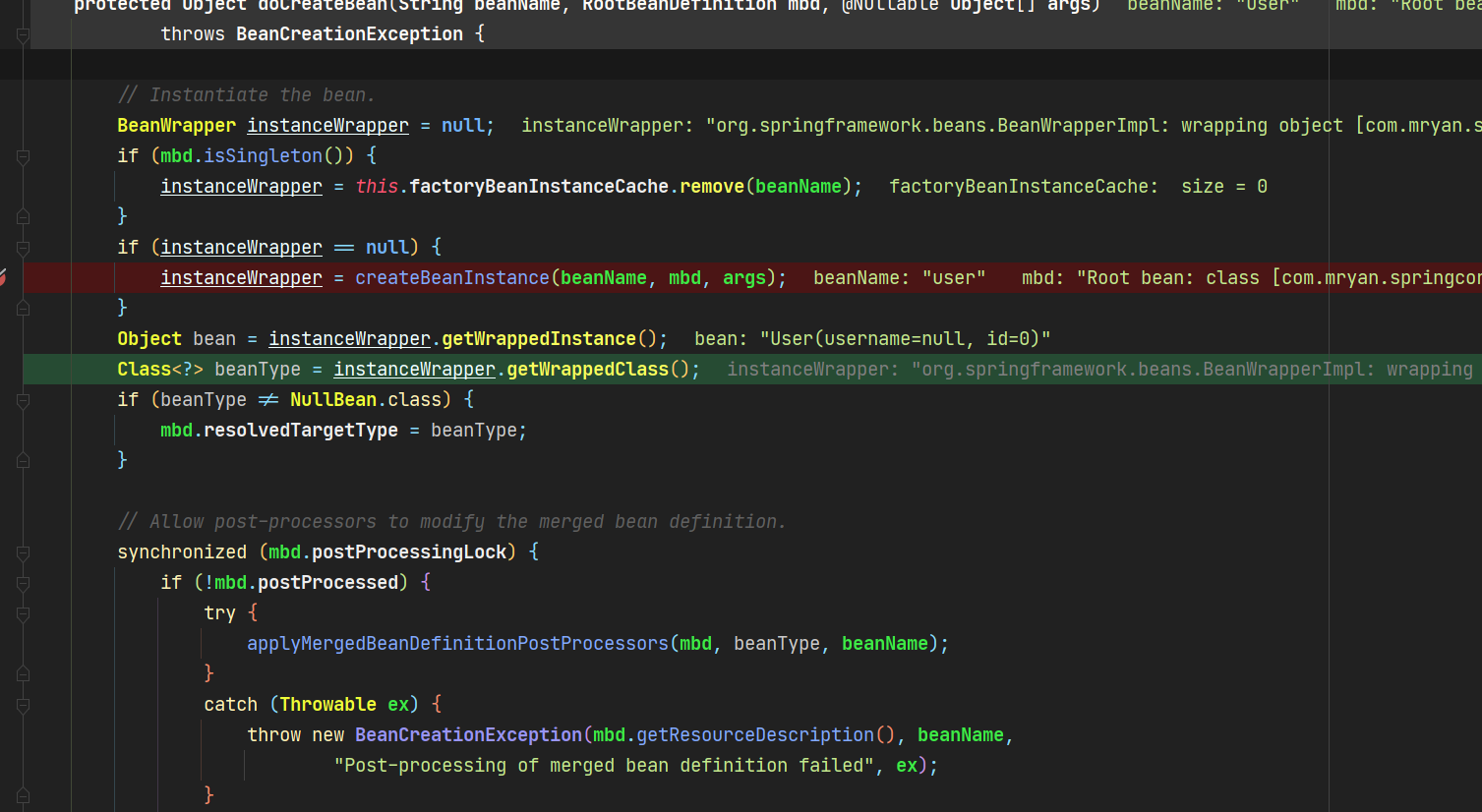Click fold end marker below factoryBeanInstanceCache.remove line
Viewport: 1482px width, 812px height.
coord(23,216)
